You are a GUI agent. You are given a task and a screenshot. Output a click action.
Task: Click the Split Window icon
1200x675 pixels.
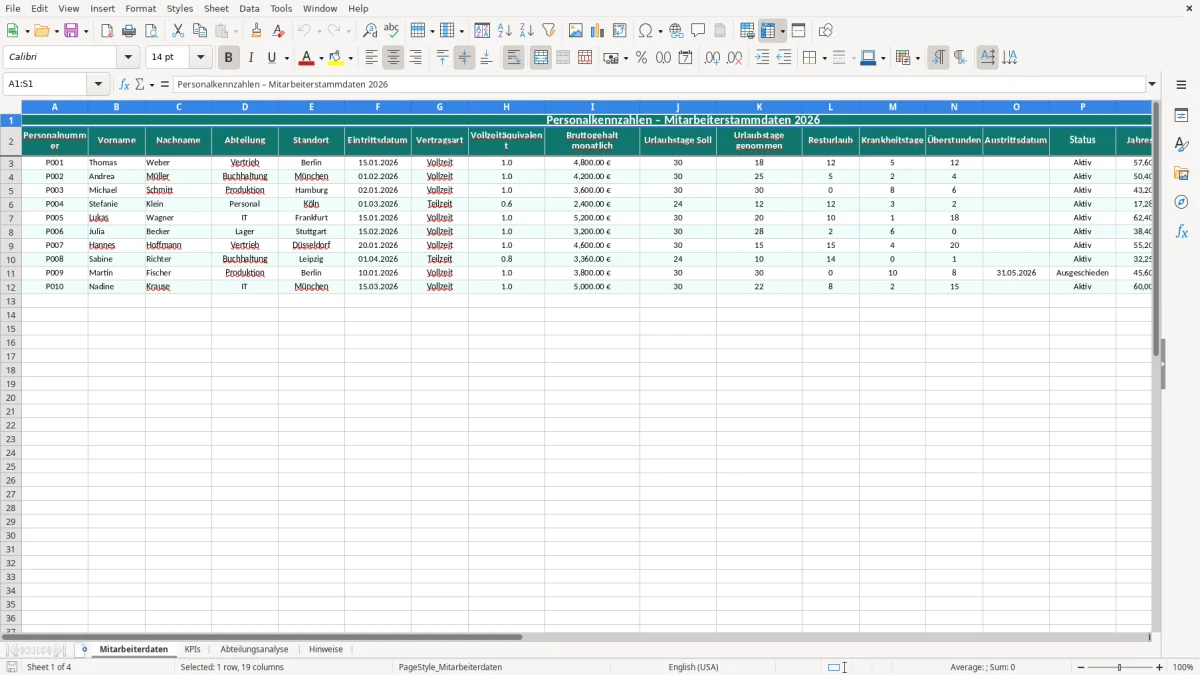[x=798, y=31]
